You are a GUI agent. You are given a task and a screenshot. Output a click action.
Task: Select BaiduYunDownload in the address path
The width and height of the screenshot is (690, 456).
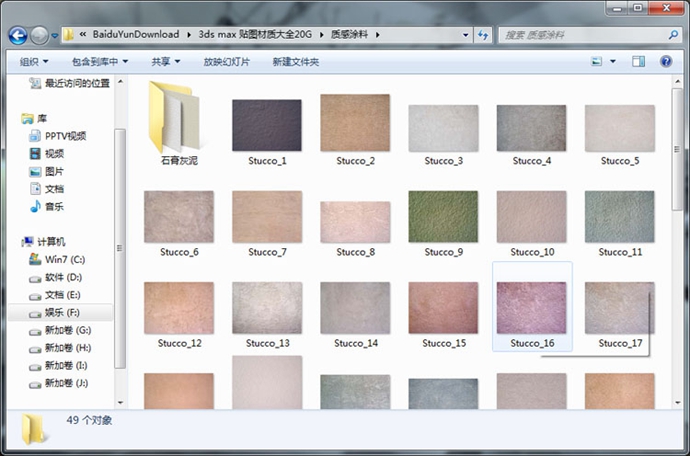pyautogui.click(x=136, y=34)
